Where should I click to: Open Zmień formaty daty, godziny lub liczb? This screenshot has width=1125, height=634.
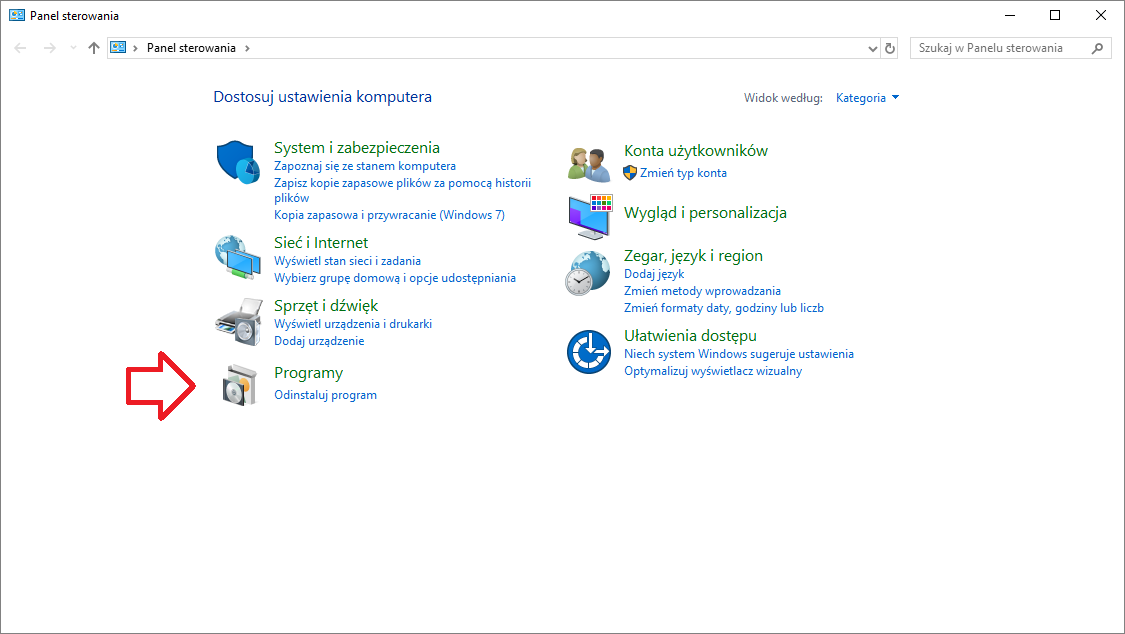click(724, 308)
